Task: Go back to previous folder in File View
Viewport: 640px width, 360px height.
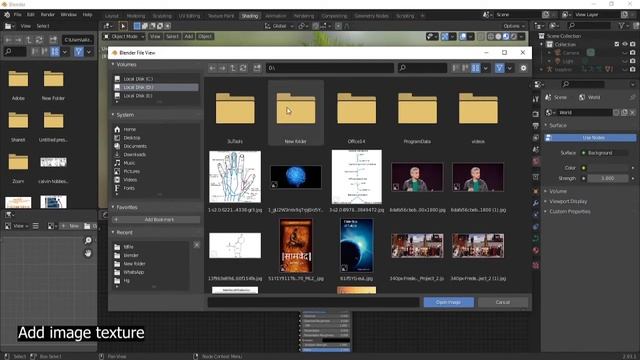Action: point(212,68)
